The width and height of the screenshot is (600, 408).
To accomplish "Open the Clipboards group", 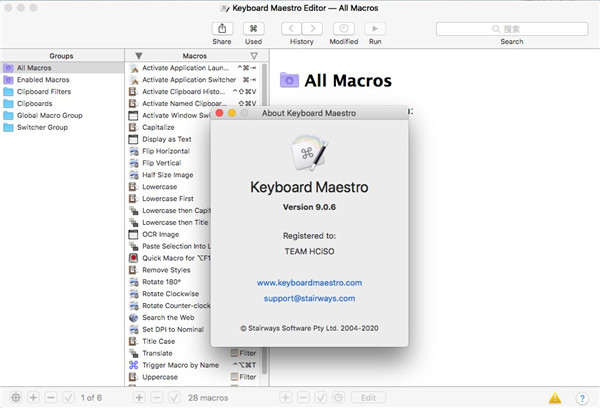I will click(x=62, y=103).
